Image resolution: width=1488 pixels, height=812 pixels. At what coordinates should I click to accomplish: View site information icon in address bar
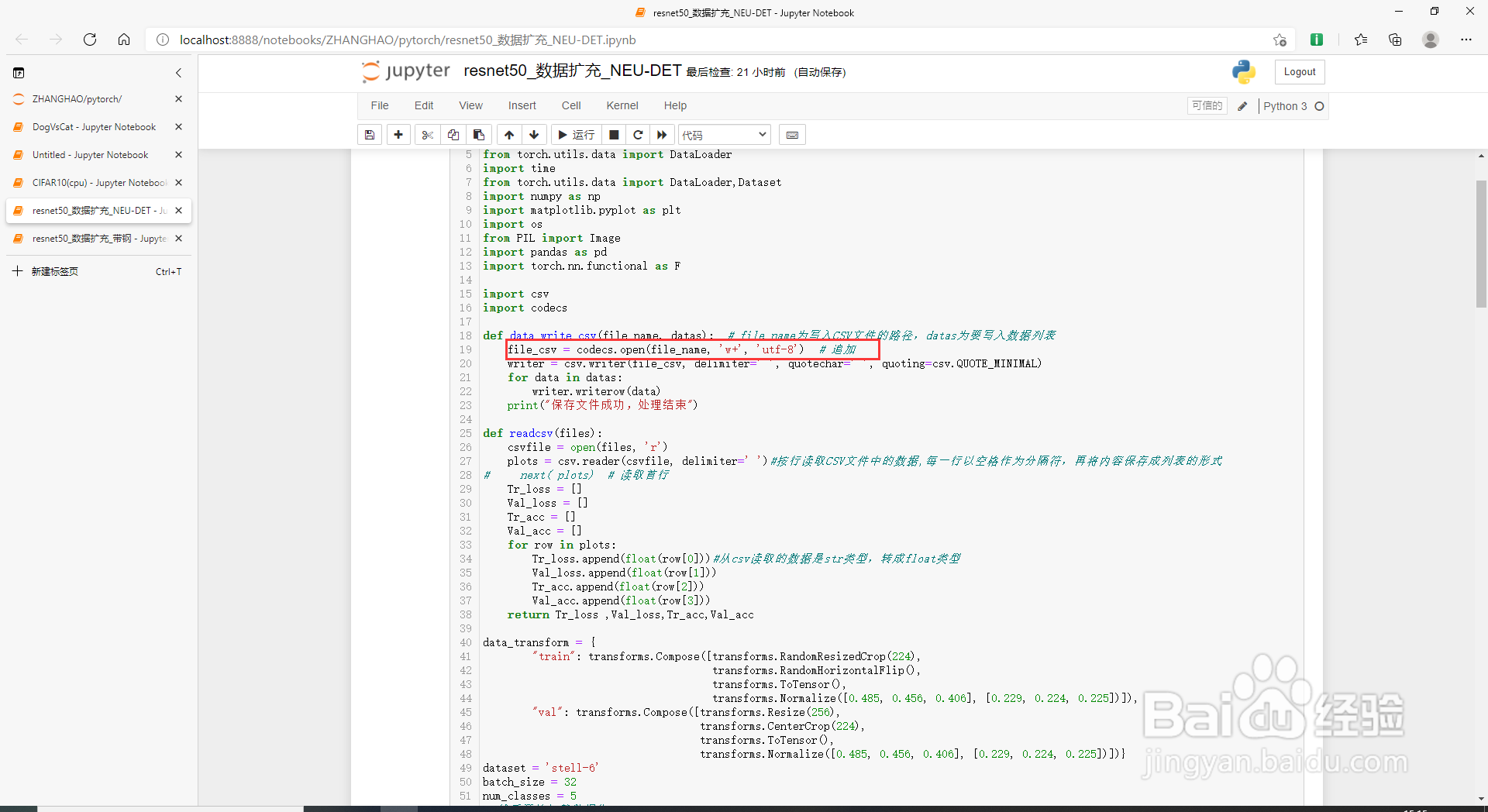pos(163,40)
